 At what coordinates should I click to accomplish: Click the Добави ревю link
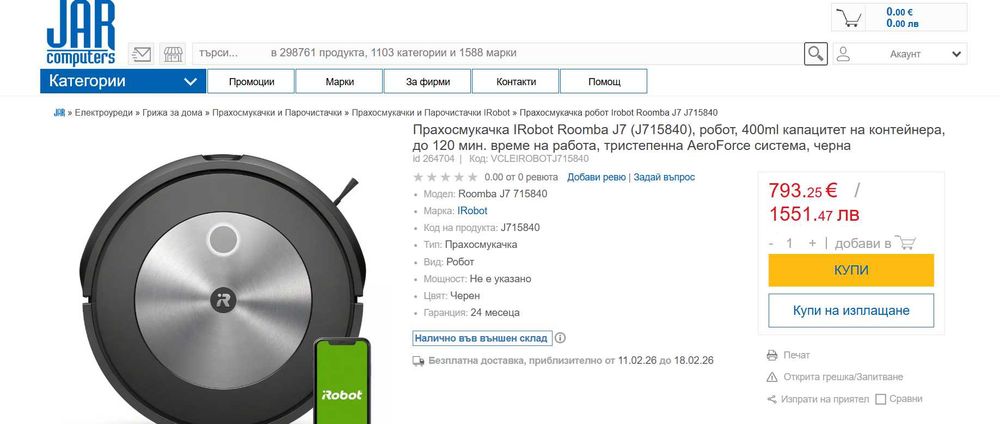[596, 177]
